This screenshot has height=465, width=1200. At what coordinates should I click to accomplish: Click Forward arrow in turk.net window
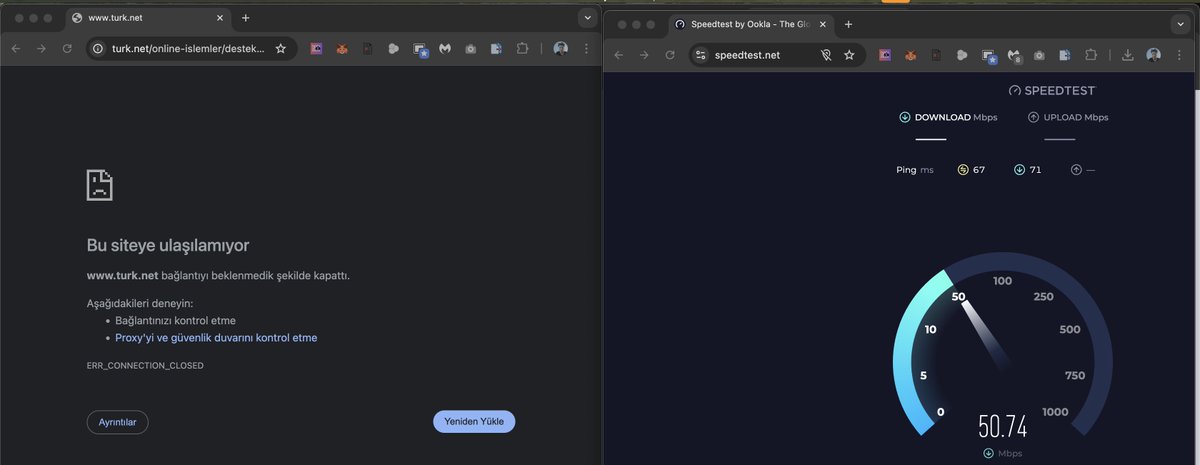pos(41,48)
